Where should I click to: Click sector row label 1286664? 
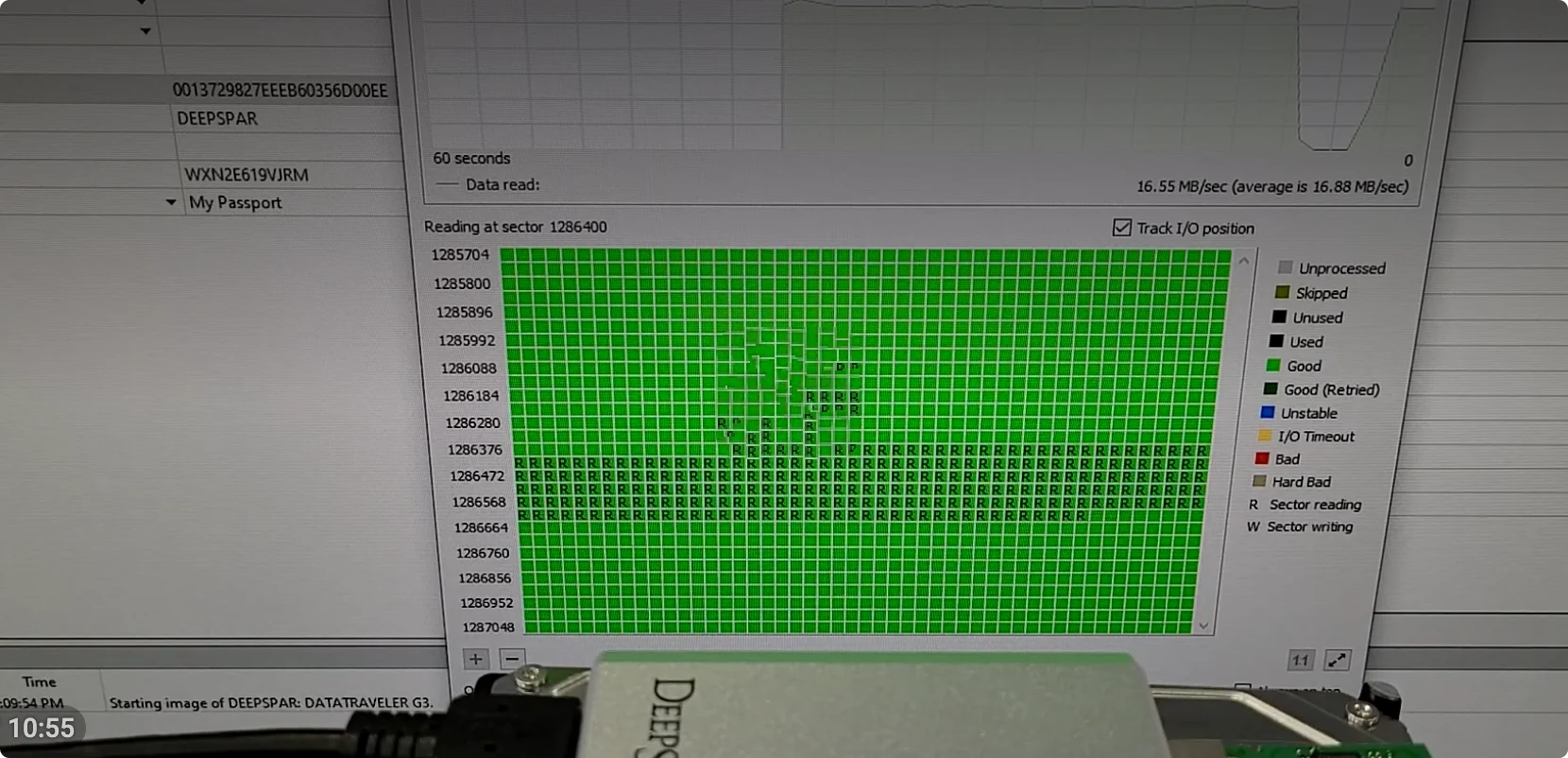[481, 527]
